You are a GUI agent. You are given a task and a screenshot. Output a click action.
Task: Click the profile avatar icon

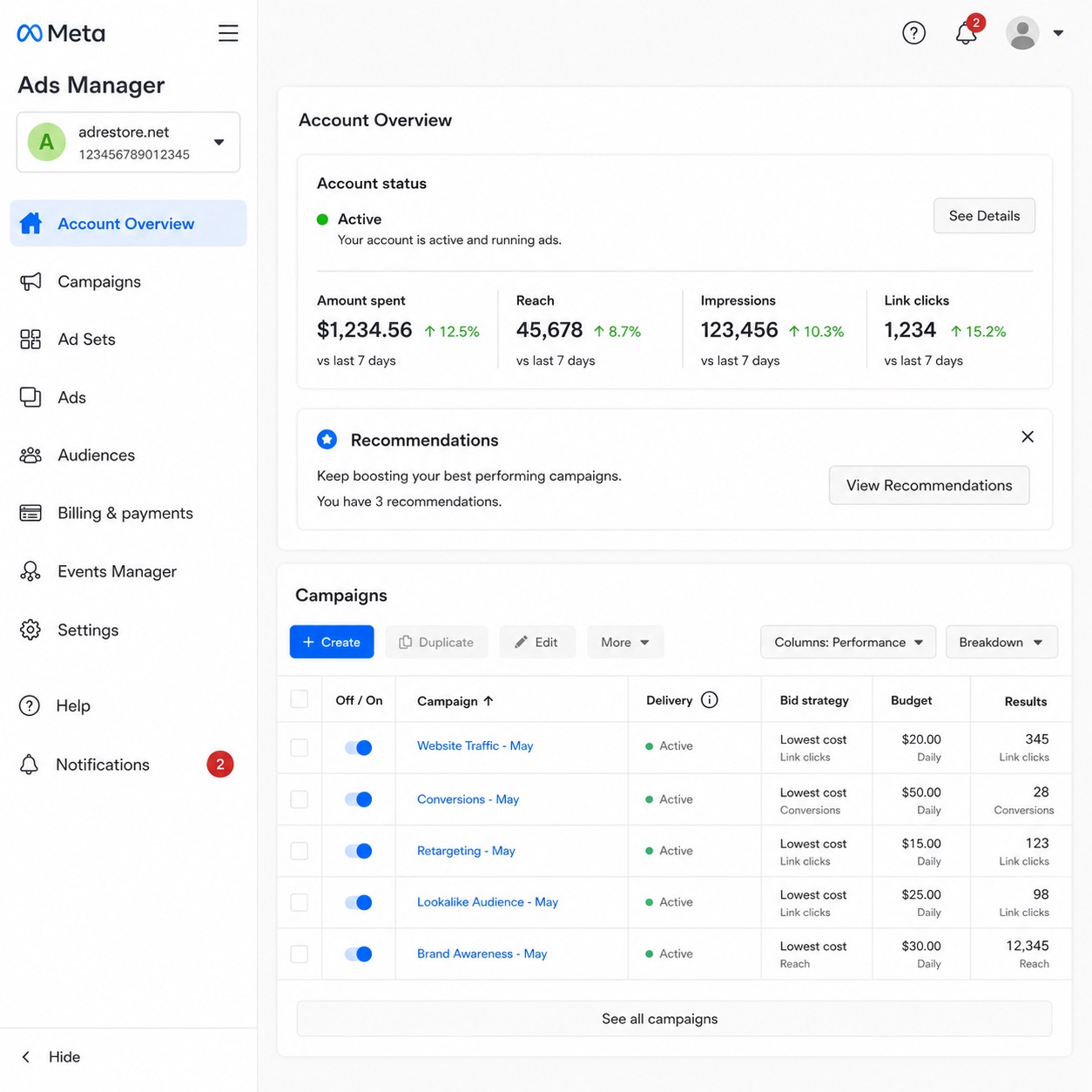(x=1022, y=33)
